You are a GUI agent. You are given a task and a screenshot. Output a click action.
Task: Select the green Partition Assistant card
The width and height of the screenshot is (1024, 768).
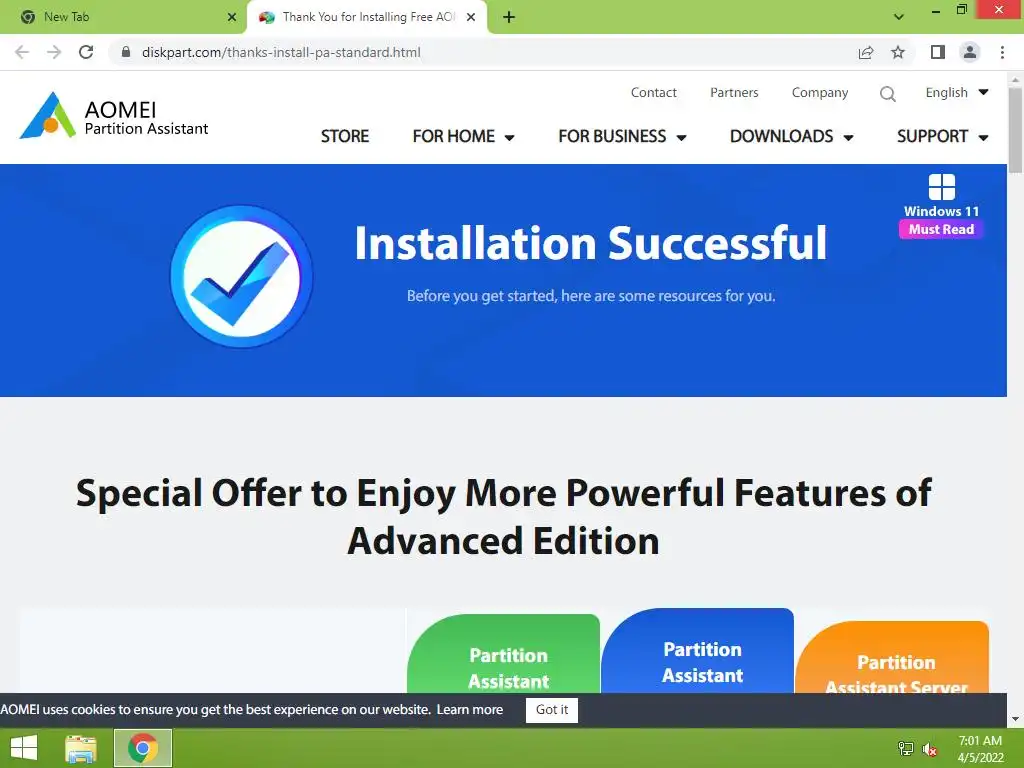pyautogui.click(x=504, y=654)
